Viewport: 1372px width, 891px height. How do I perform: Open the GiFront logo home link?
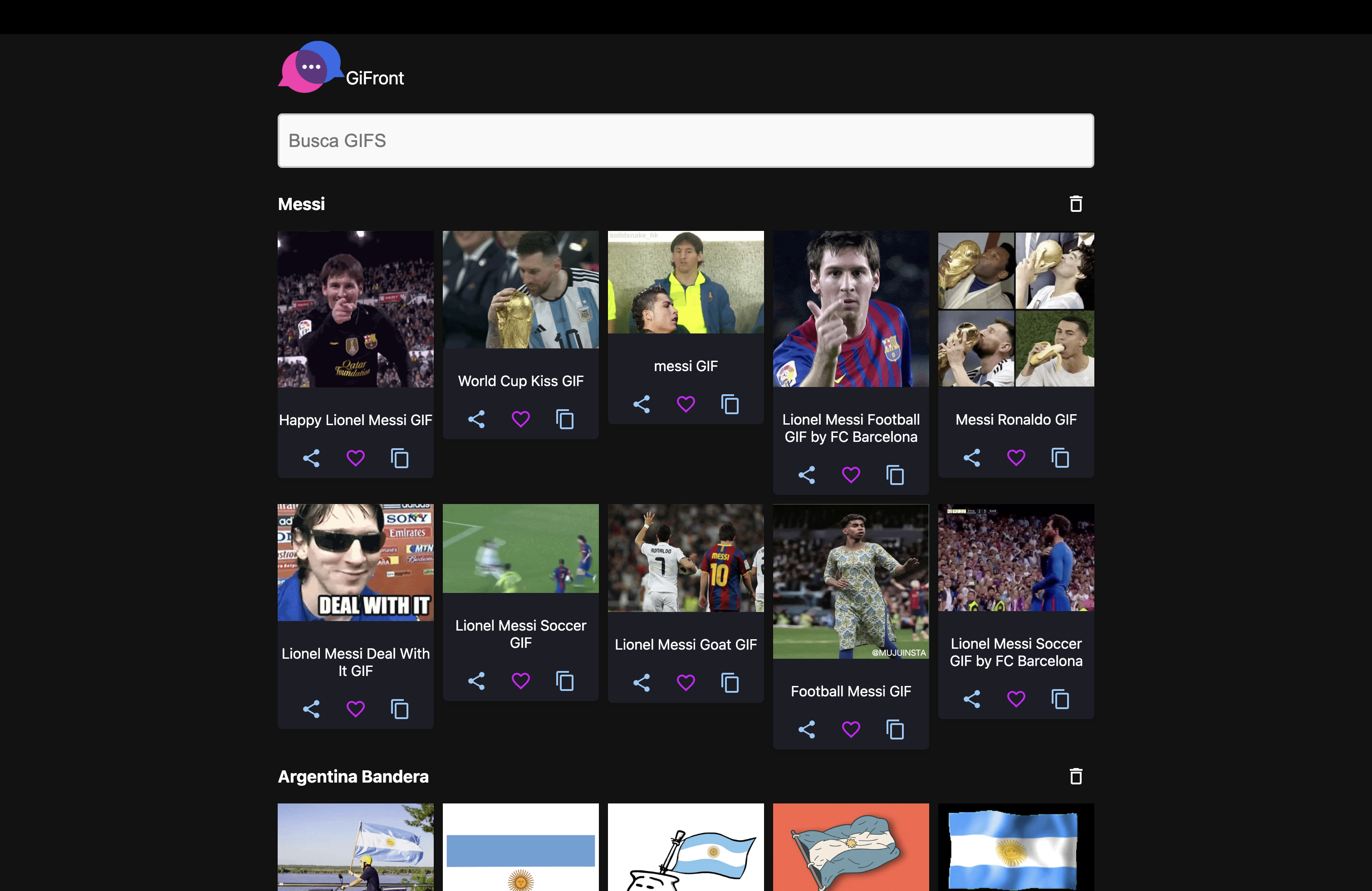pyautogui.click(x=341, y=68)
